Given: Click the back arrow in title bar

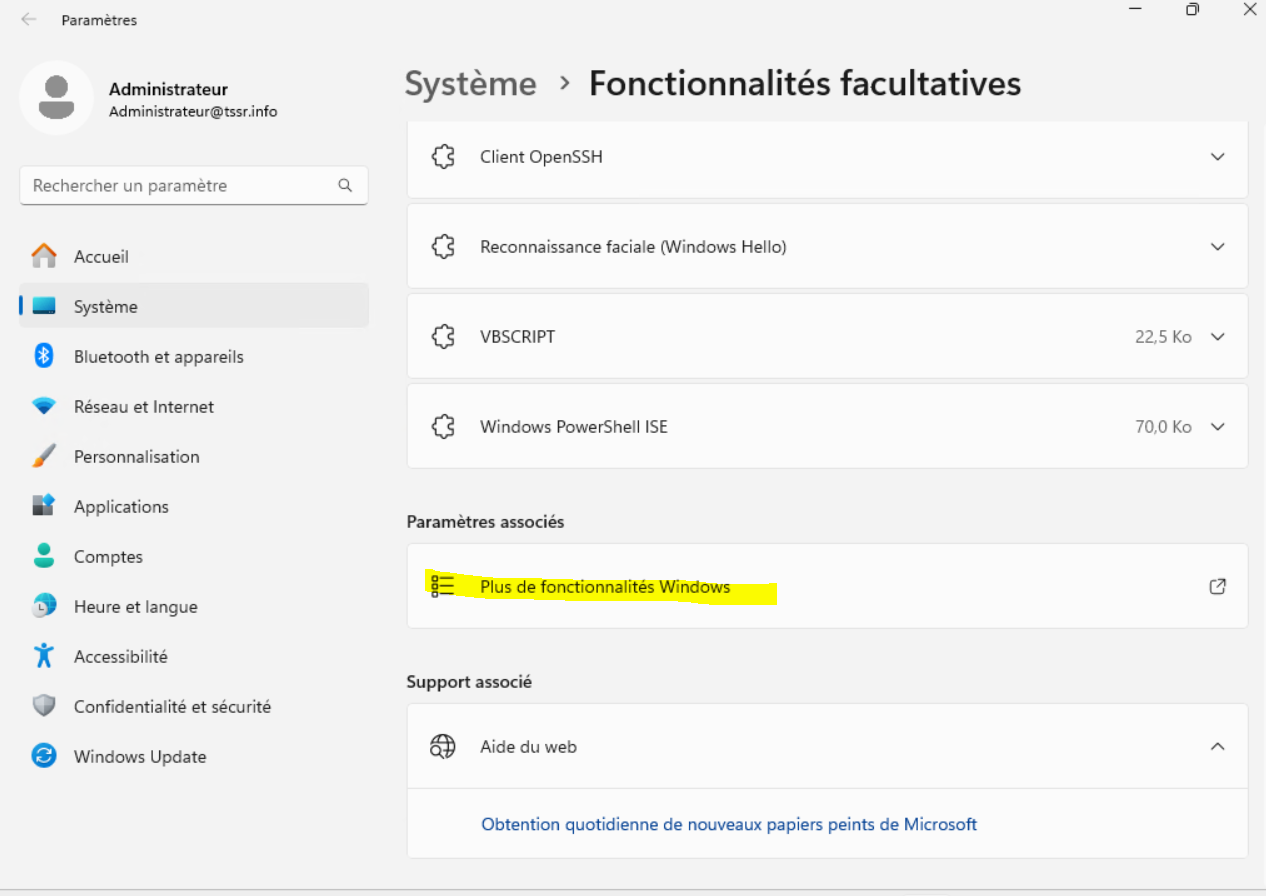Looking at the screenshot, I should pyautogui.click(x=29, y=20).
